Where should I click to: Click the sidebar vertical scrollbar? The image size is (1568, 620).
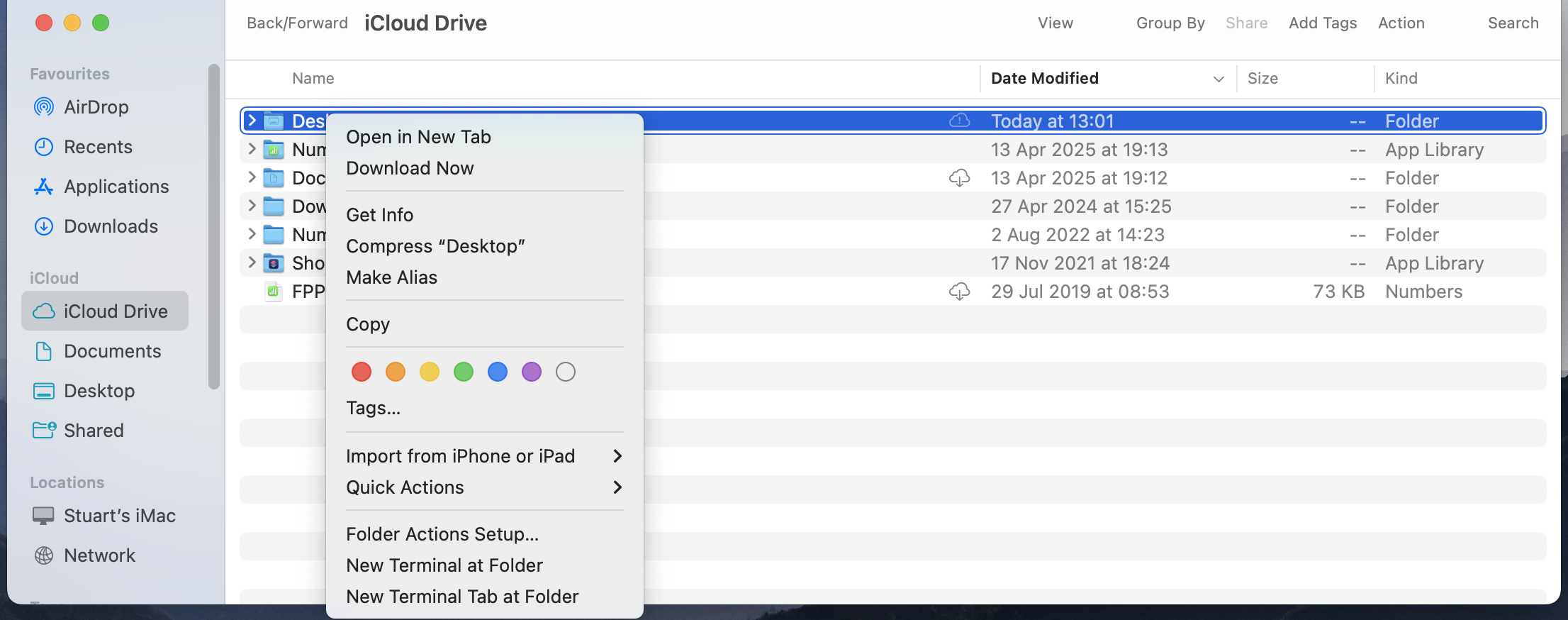click(x=214, y=227)
